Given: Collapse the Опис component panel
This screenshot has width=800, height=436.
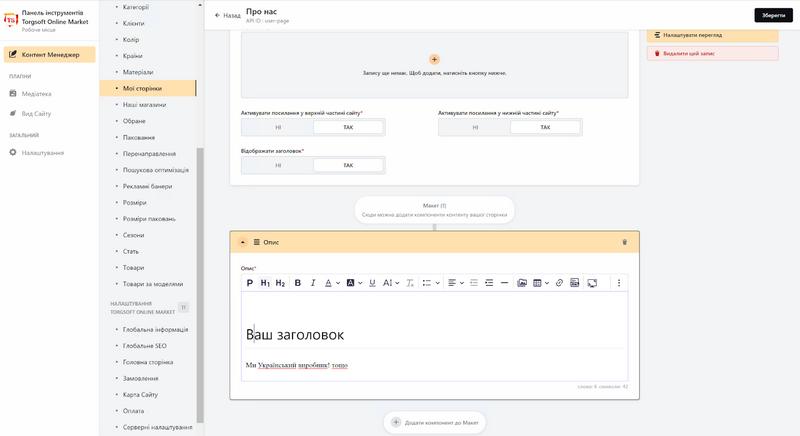Looking at the screenshot, I should point(243,242).
